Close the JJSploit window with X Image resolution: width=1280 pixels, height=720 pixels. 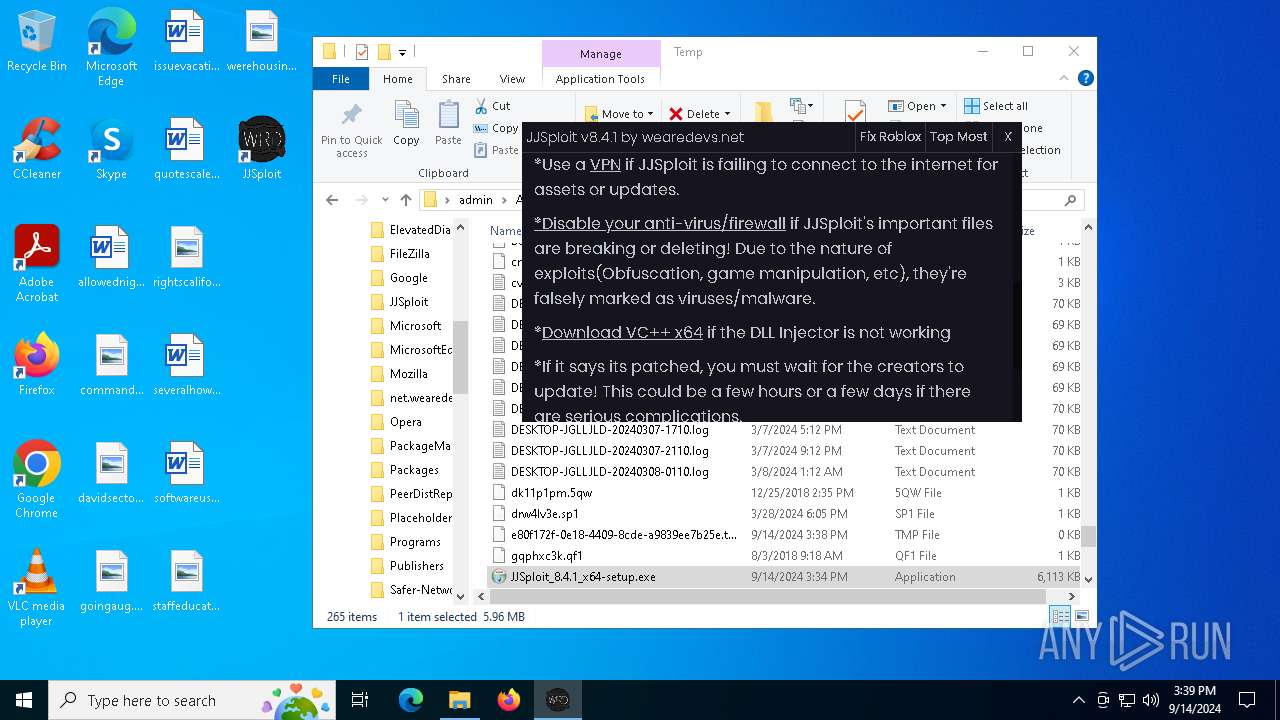pos(1008,137)
